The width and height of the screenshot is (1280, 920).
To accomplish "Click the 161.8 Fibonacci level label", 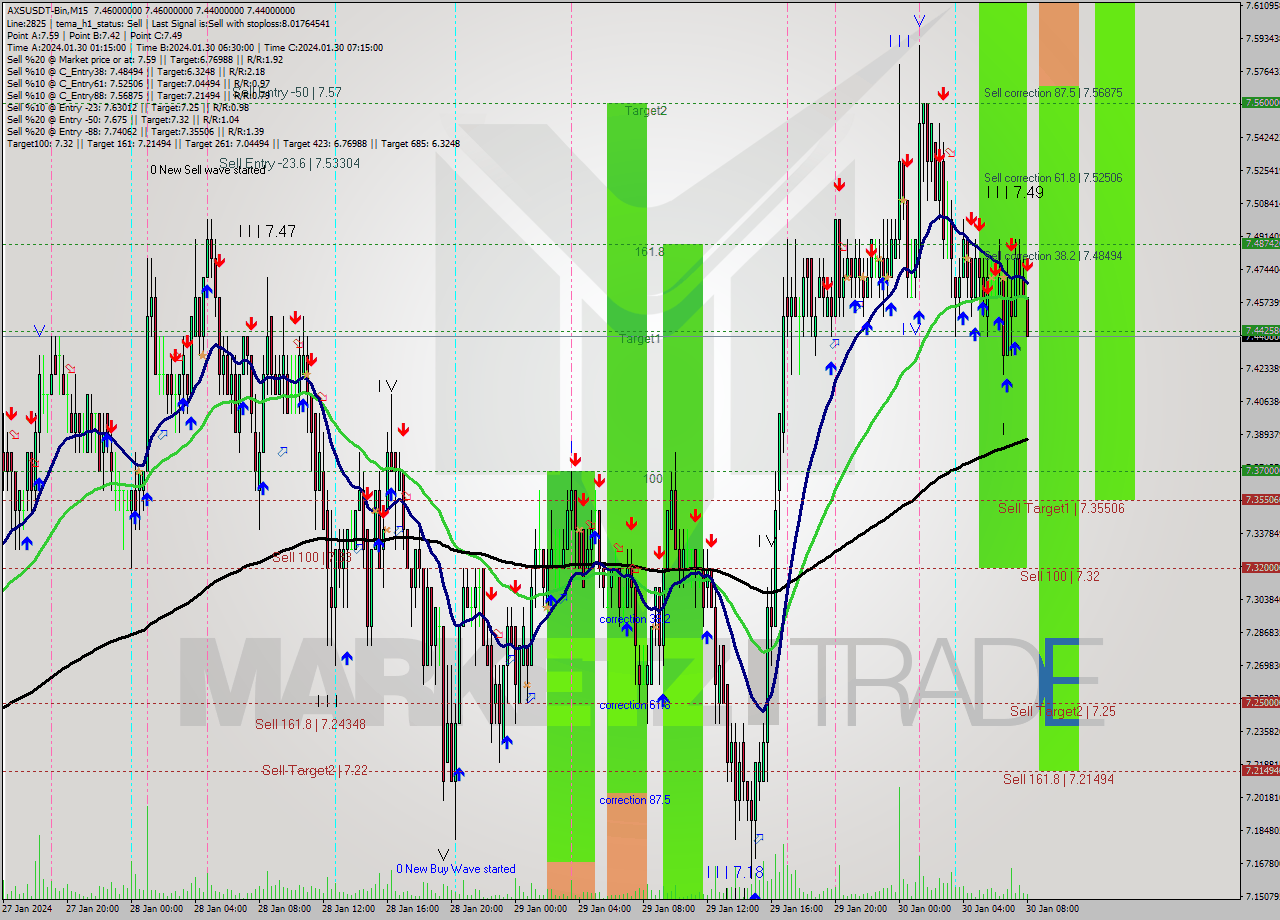I will pyautogui.click(x=649, y=252).
